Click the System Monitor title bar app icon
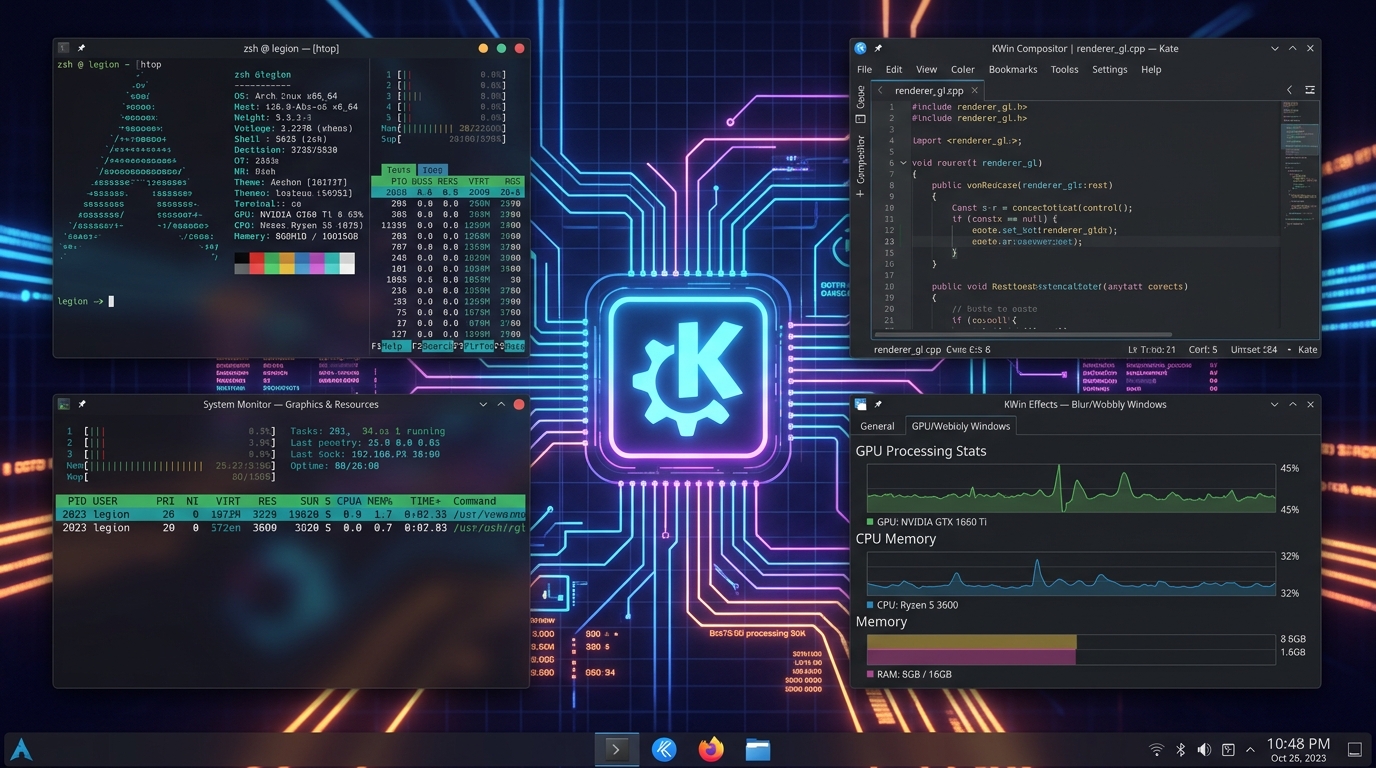Screen dimensions: 1376x768 click(x=63, y=404)
